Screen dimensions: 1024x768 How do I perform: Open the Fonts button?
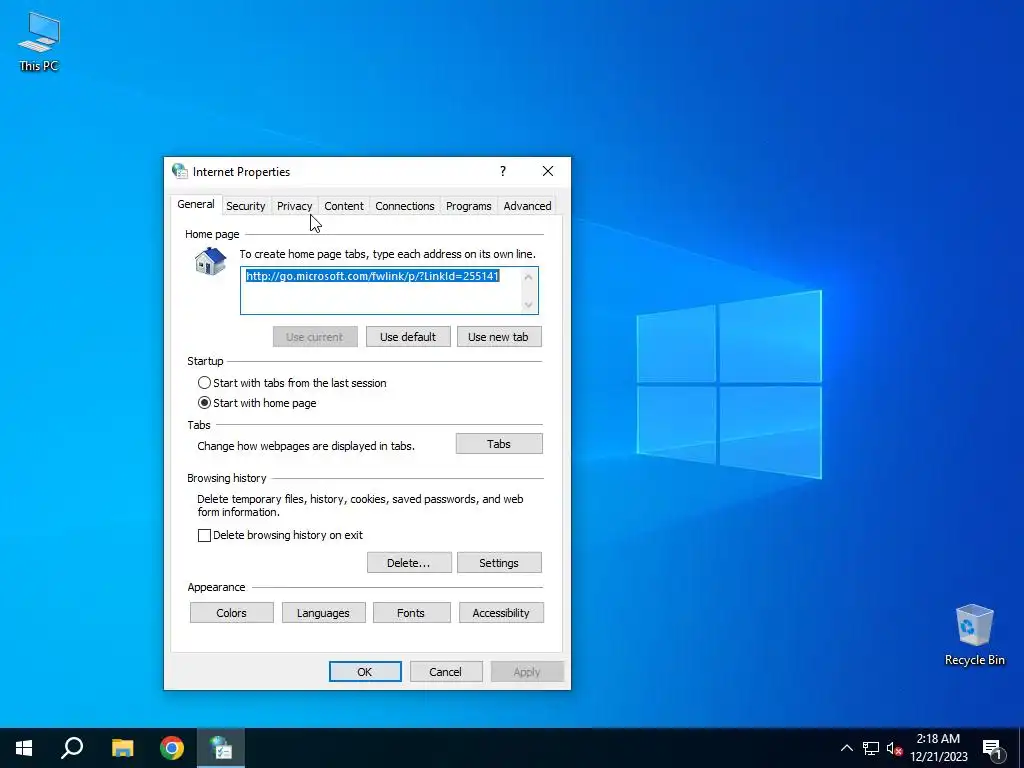pyautogui.click(x=411, y=613)
